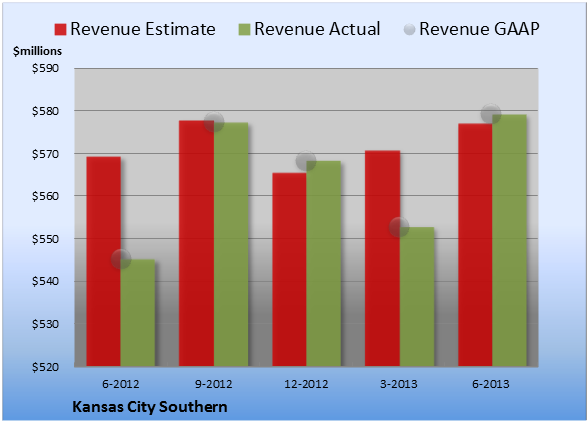Select the 9-2012 Revenue GAAP circle marker
The image size is (588, 422).
point(214,122)
